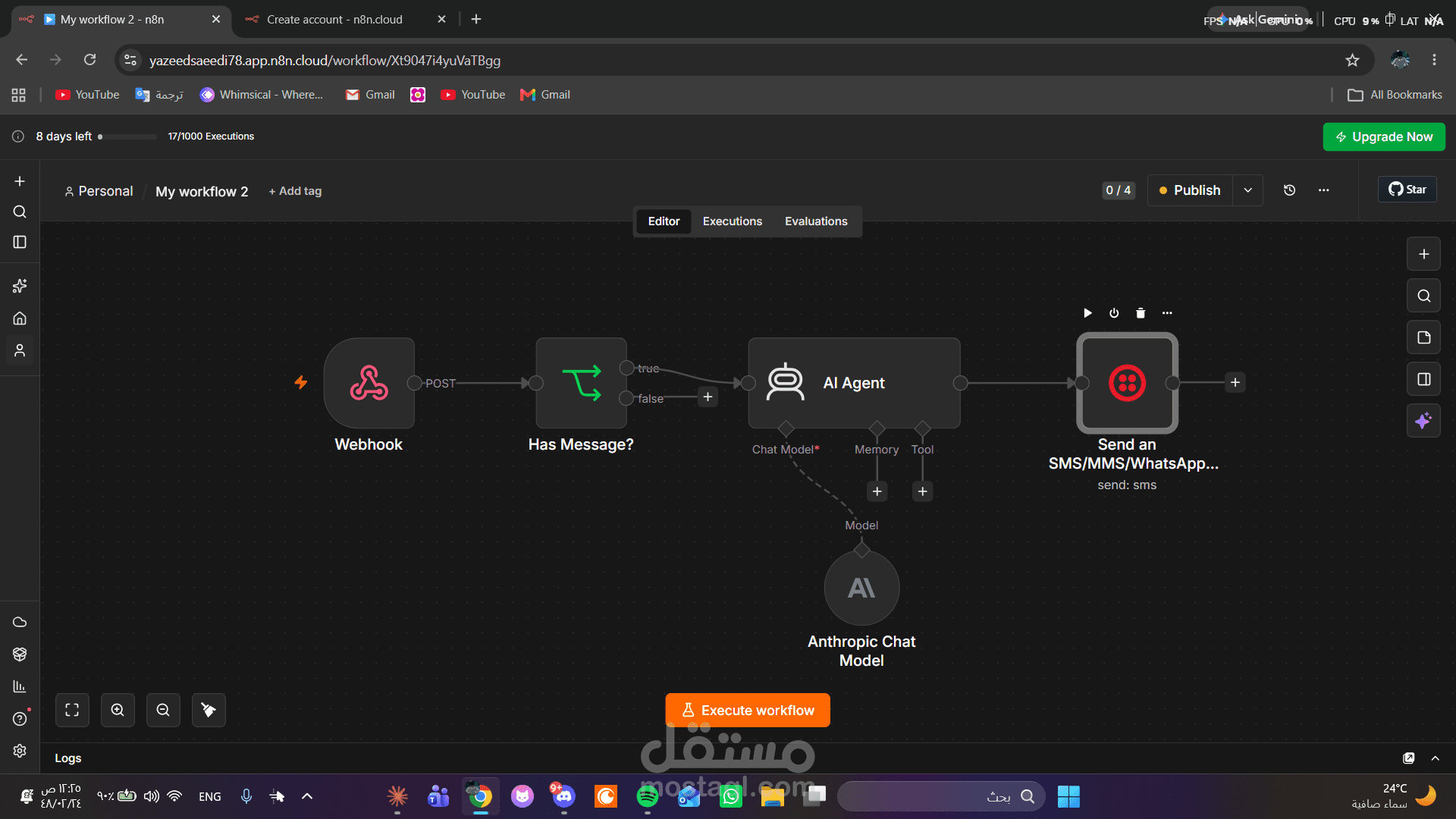Zoom out of the canvas
Viewport: 1456px width, 819px height.
(x=163, y=710)
